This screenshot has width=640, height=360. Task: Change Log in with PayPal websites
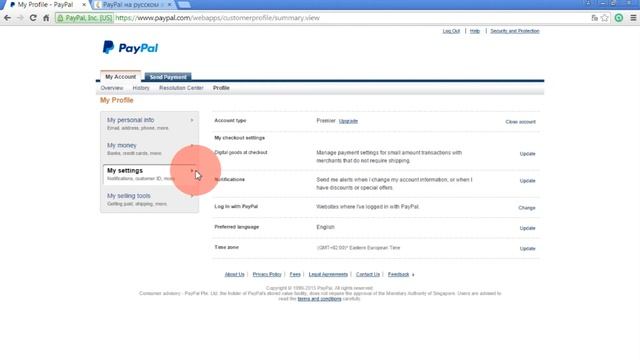pos(527,208)
